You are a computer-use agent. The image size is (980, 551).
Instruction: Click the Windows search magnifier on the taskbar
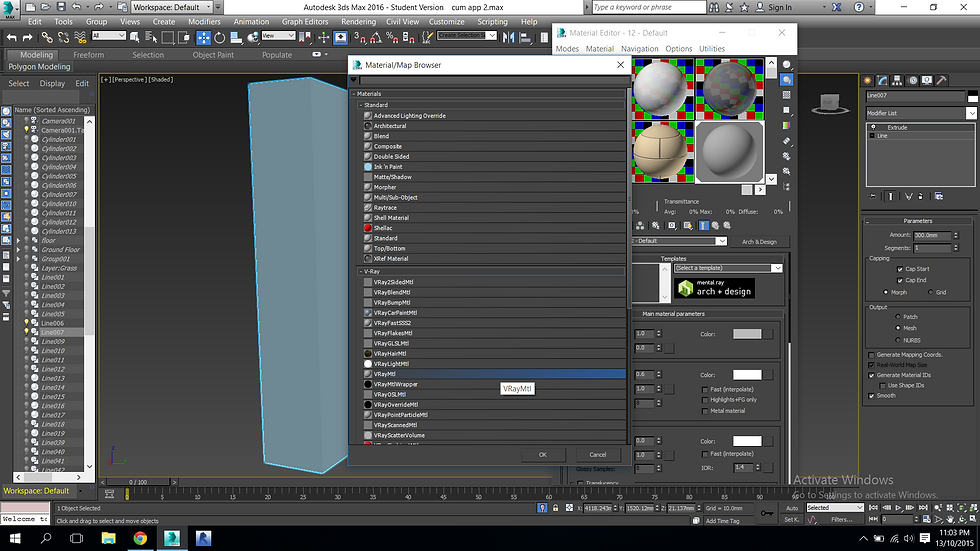46,539
